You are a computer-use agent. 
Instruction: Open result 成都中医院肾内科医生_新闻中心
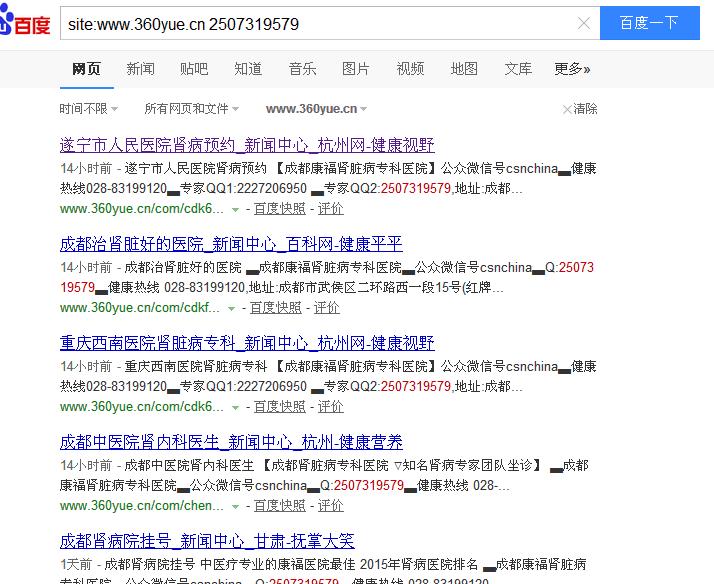231,442
